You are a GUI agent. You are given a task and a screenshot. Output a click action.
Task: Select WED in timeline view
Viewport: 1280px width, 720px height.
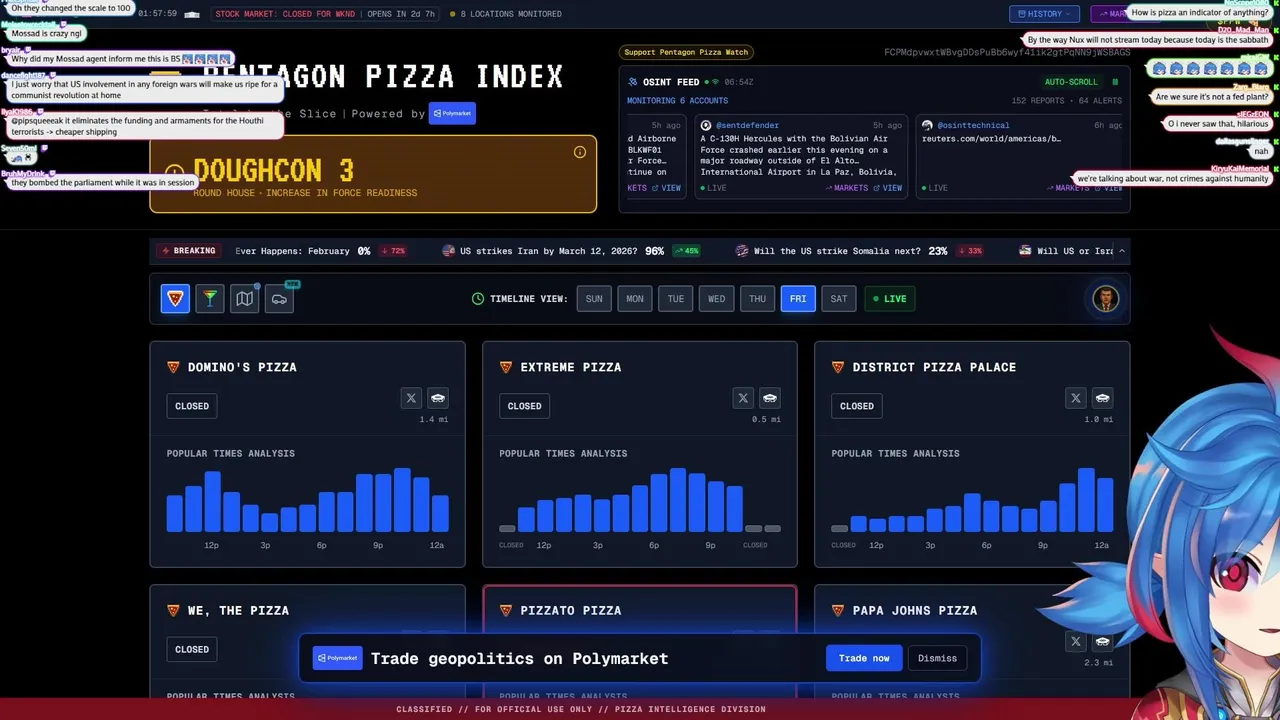pyautogui.click(x=717, y=298)
